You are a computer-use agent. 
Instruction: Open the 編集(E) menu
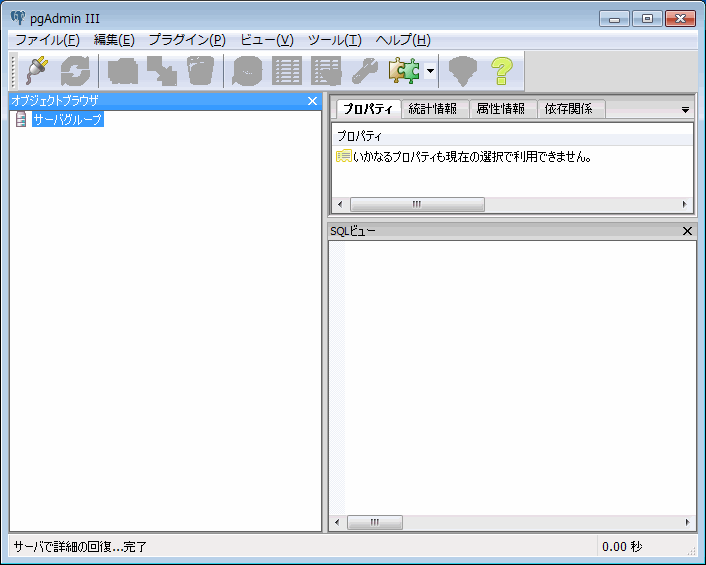pyautogui.click(x=114, y=40)
